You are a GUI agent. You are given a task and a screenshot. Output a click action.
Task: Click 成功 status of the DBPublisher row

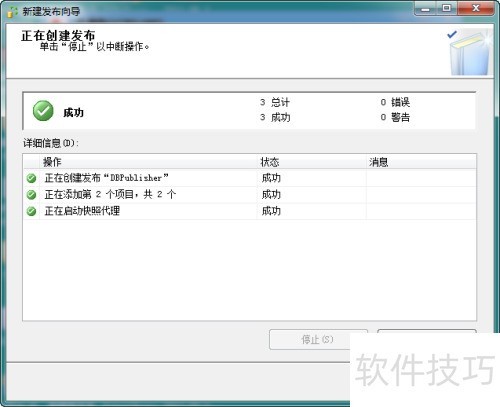271,178
